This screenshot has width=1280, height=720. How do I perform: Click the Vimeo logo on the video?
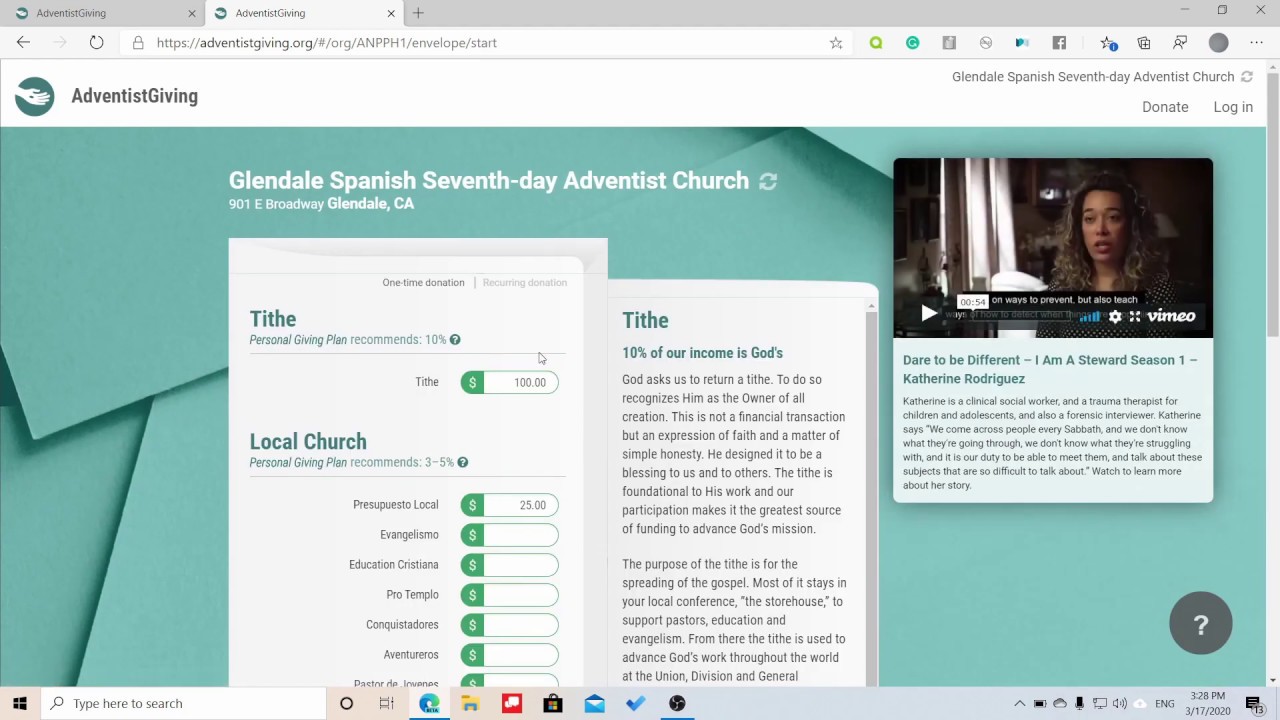[1171, 316]
